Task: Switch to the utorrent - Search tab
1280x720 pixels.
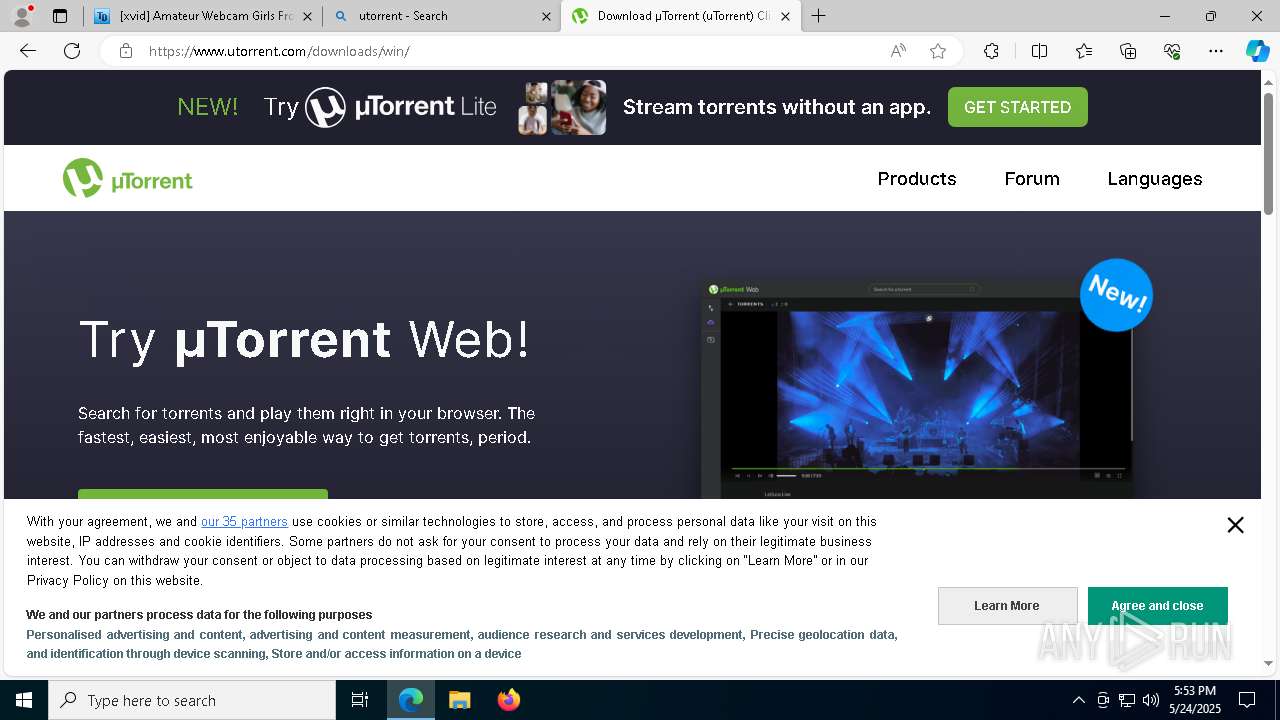Action: click(442, 16)
